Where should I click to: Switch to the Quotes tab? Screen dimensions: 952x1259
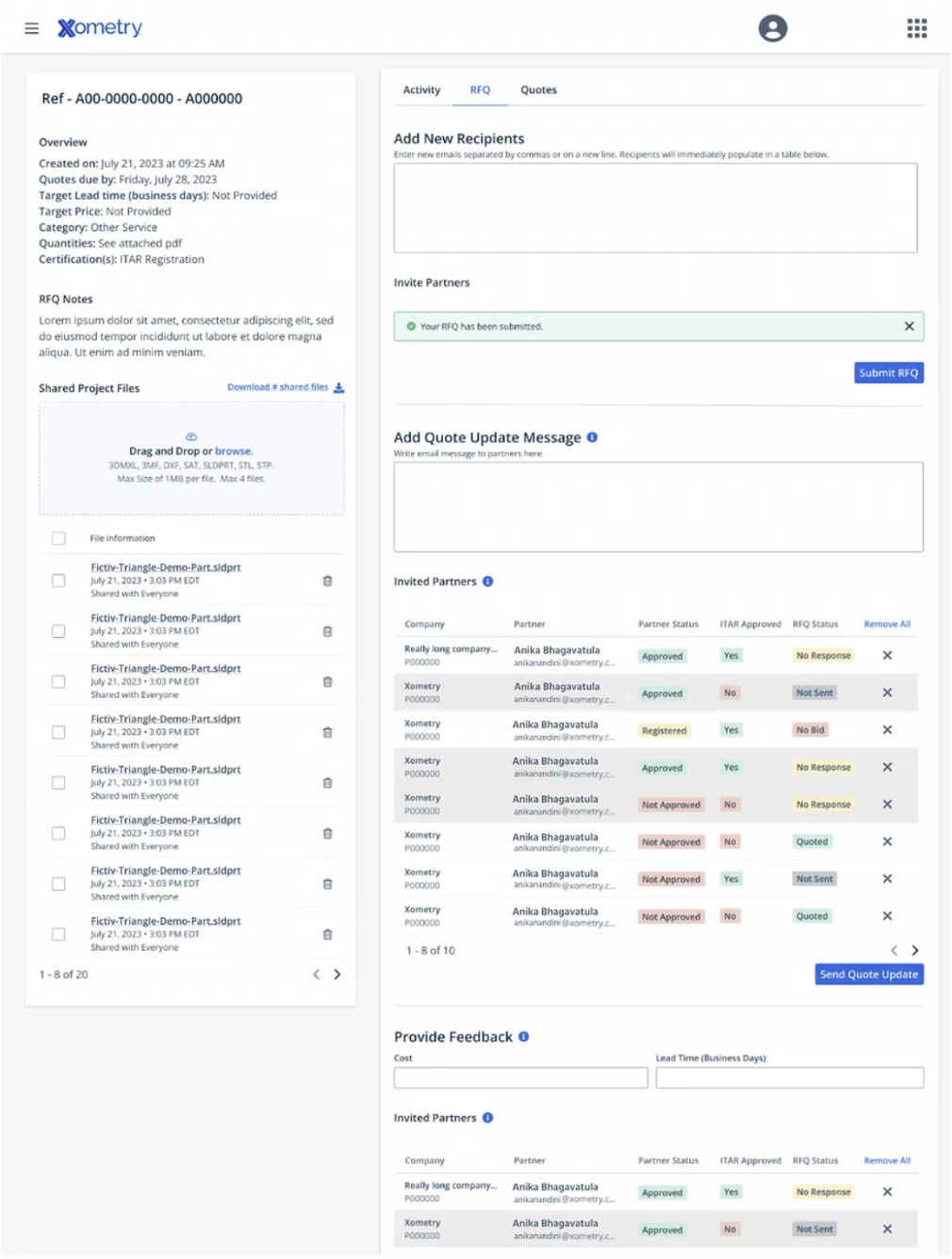[x=538, y=90]
